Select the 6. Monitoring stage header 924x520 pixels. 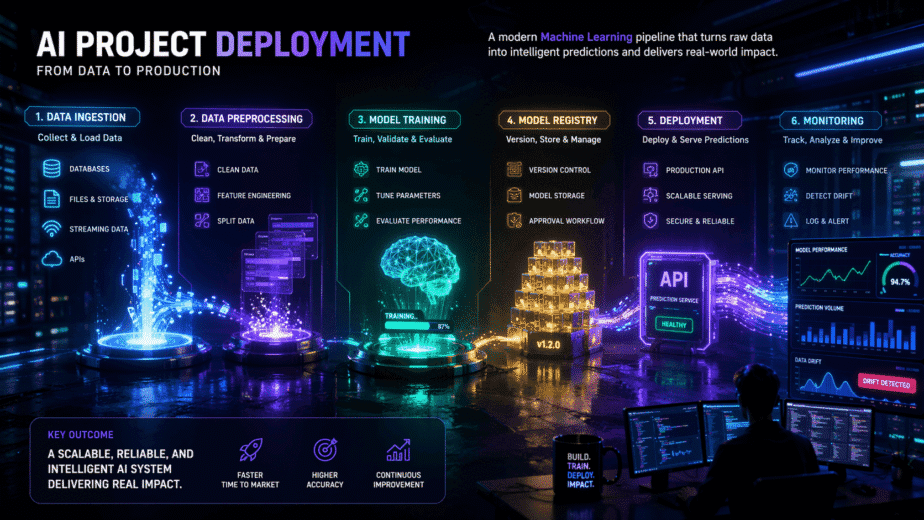point(830,121)
